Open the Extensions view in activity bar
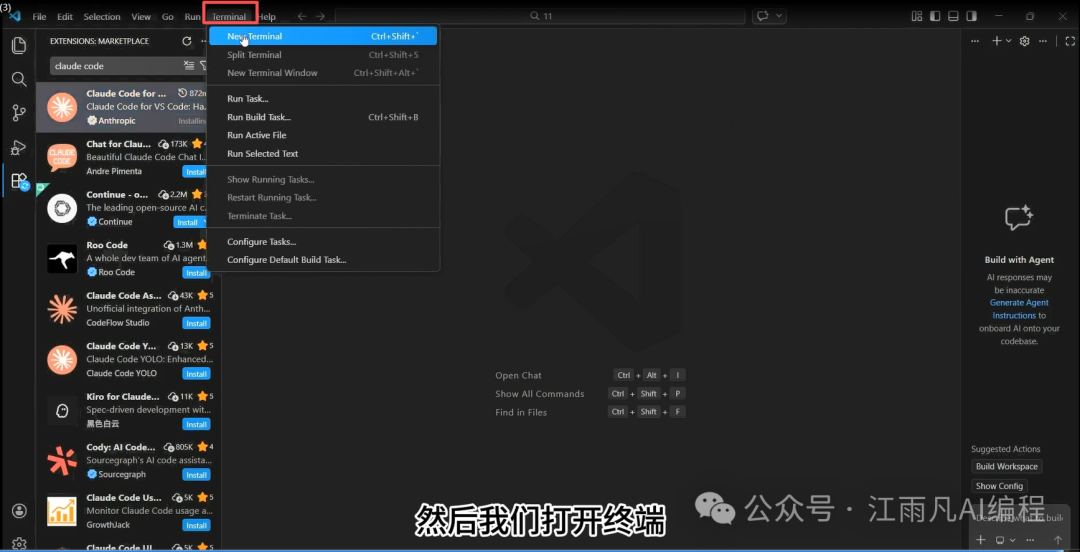The width and height of the screenshot is (1080, 552). pyautogui.click(x=19, y=181)
